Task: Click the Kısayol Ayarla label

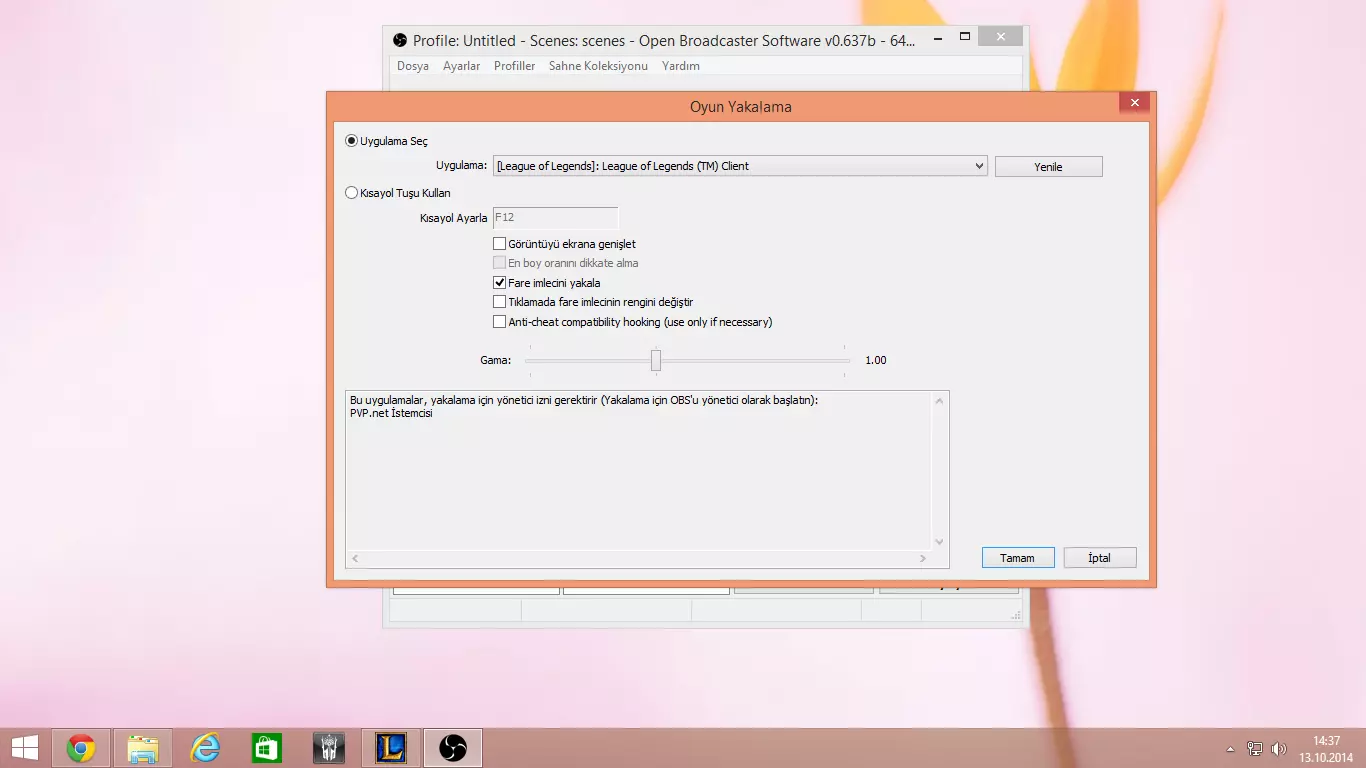Action: click(454, 218)
